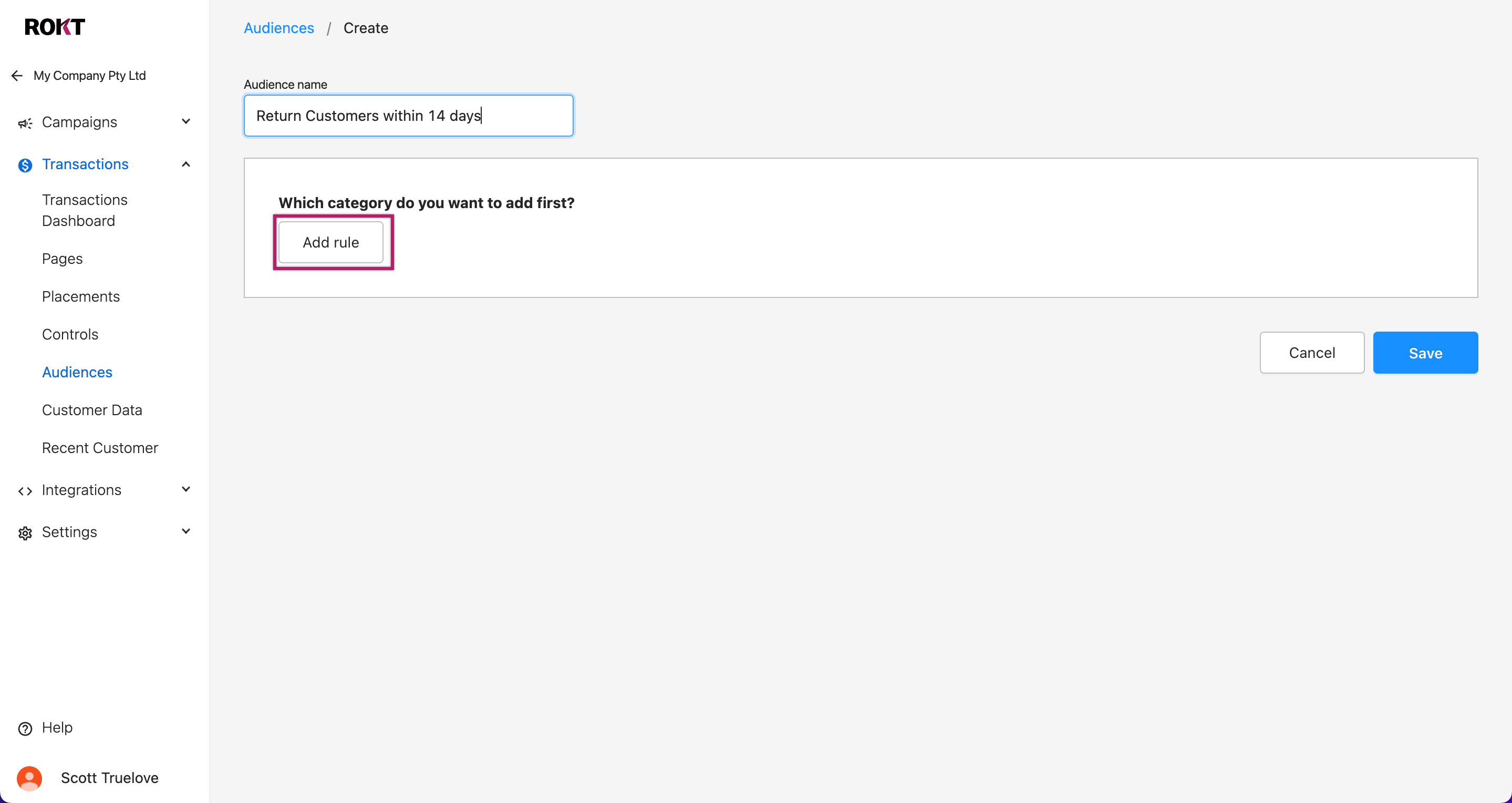
Task: Open Transactions Dashboard page
Action: pos(85,210)
